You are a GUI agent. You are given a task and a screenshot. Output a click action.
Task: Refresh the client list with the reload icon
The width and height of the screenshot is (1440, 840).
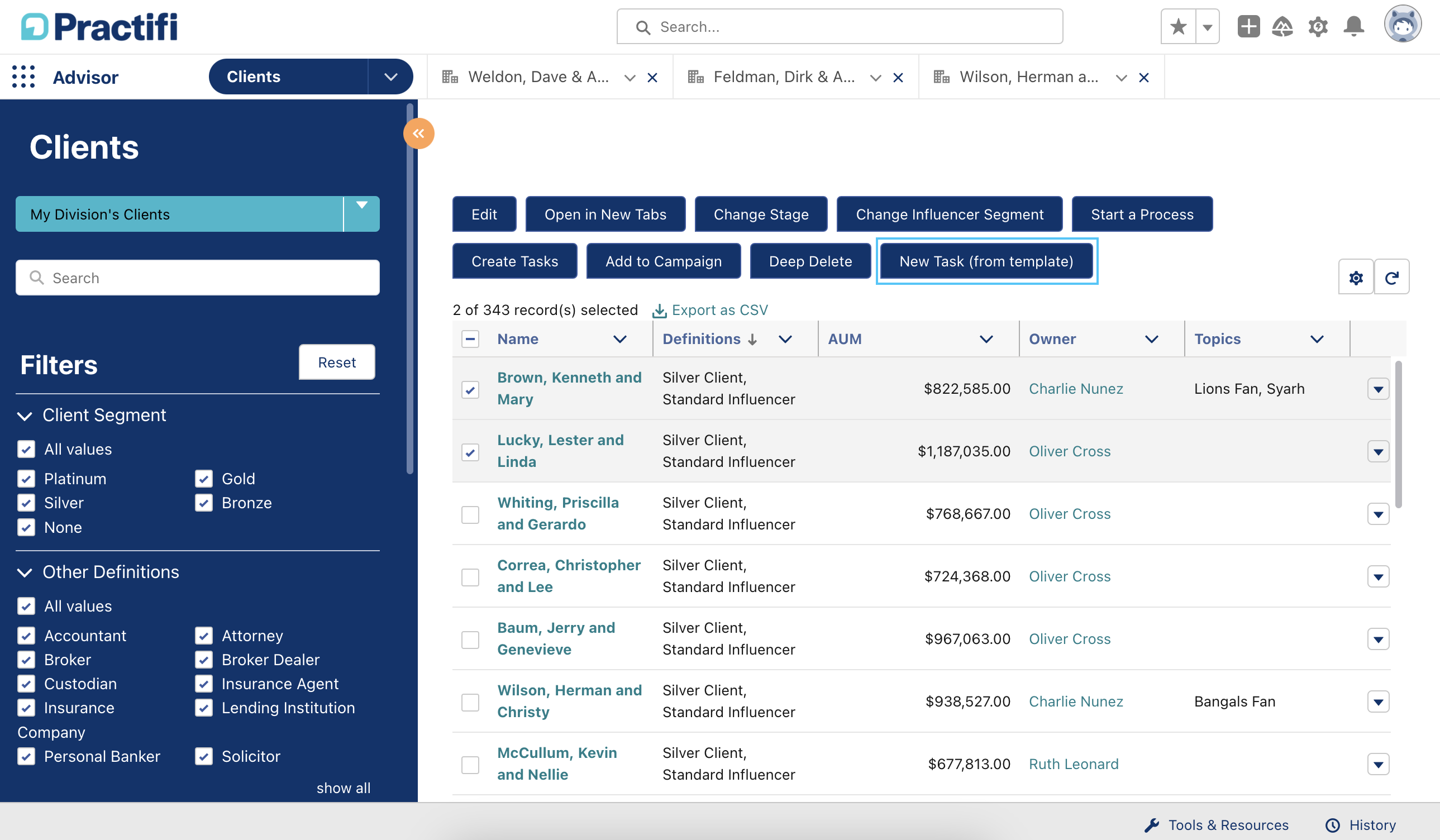click(x=1393, y=277)
